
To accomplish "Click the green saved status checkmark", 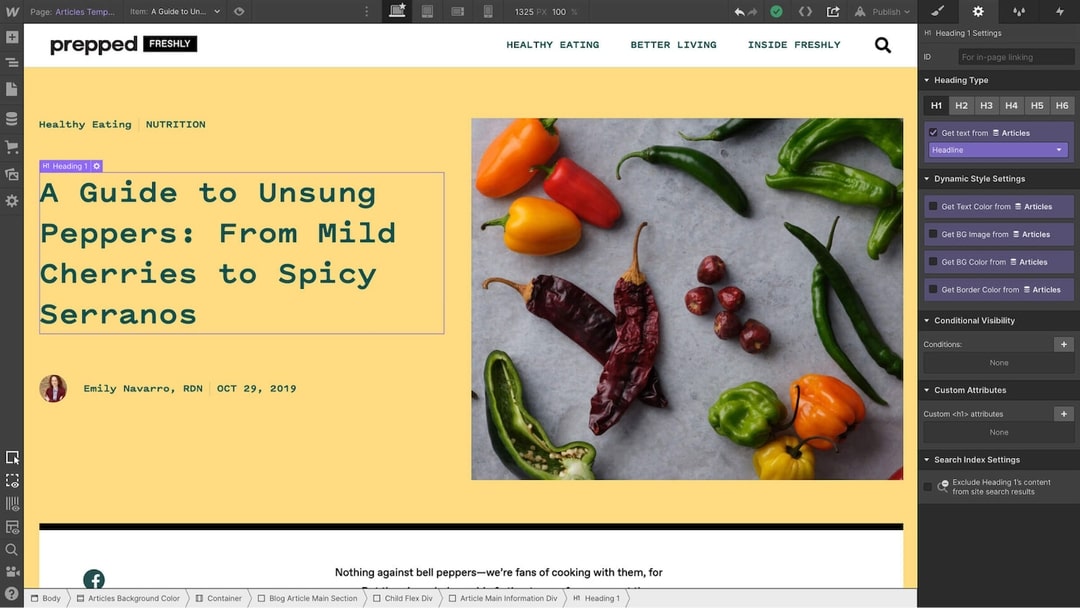I will (776, 12).
